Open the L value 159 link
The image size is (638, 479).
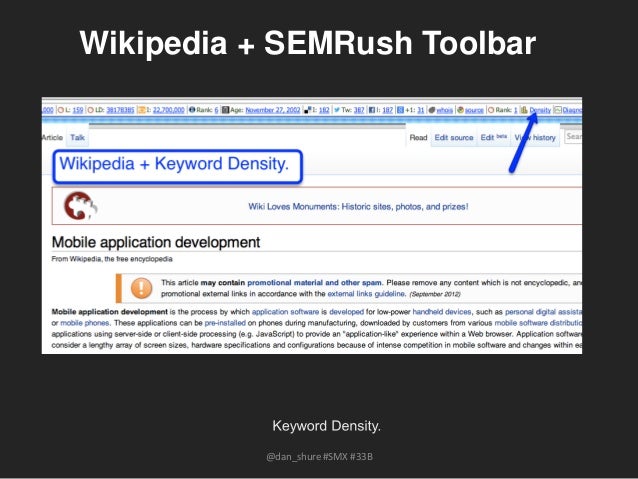pyautogui.click(x=78, y=110)
